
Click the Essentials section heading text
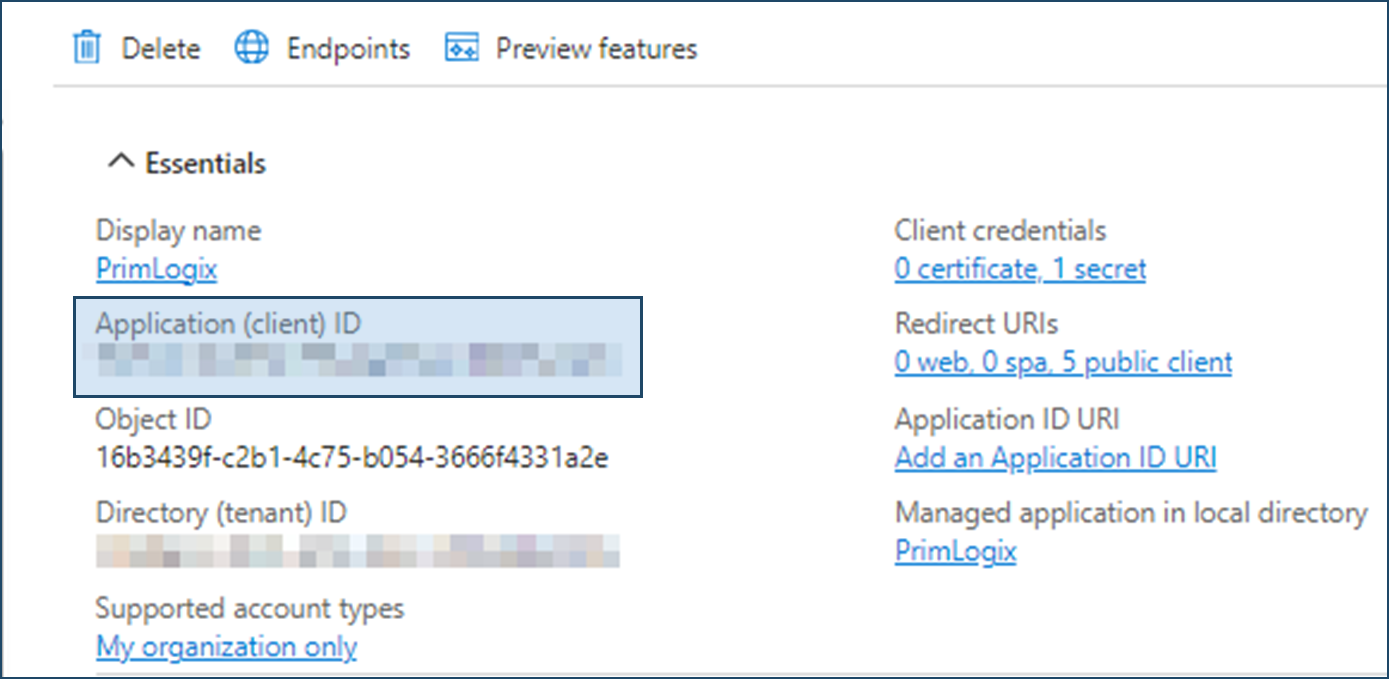pyautogui.click(x=205, y=163)
